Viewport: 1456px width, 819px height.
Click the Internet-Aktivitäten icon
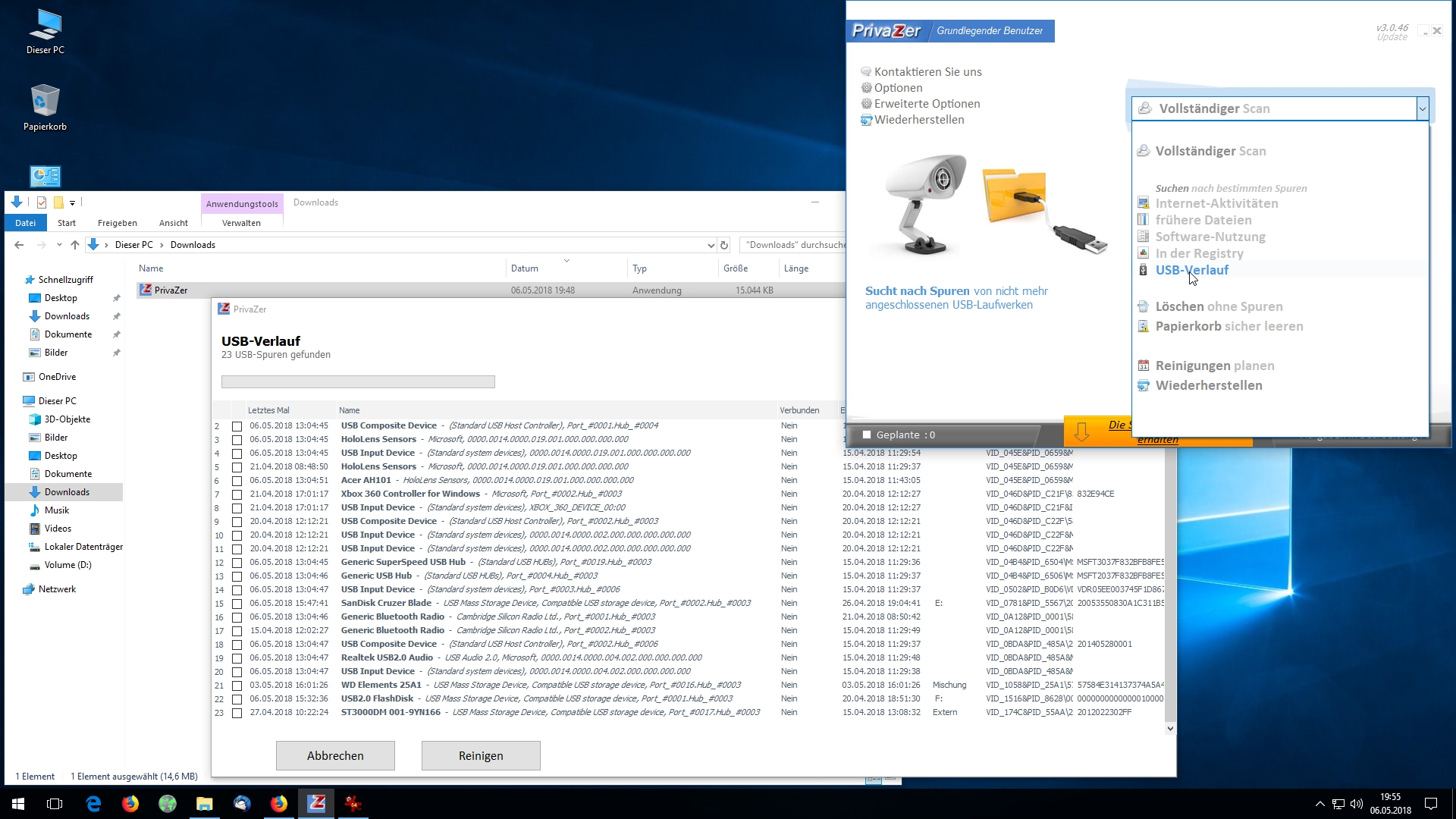point(1143,203)
